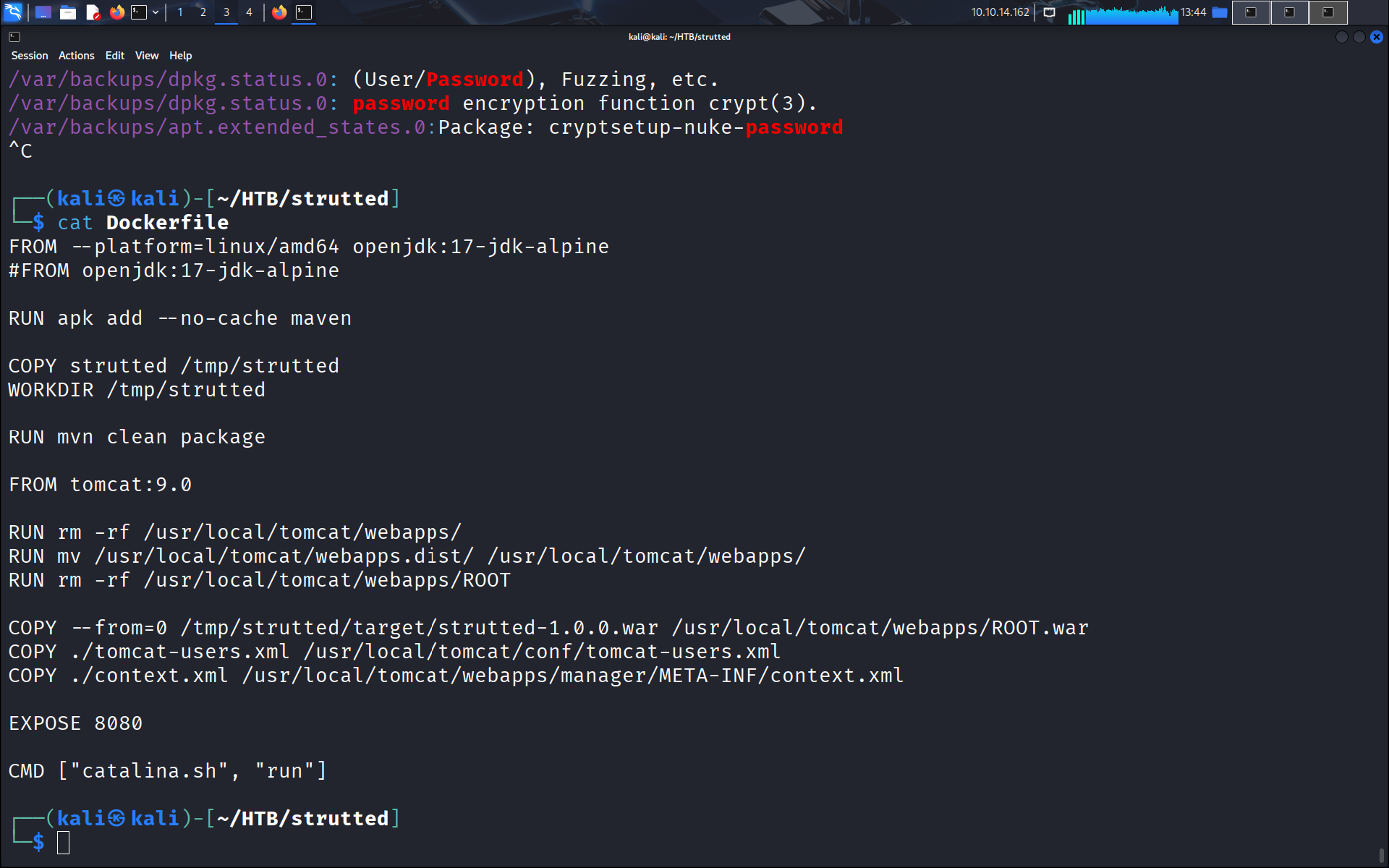Image resolution: width=1389 pixels, height=868 pixels.
Task: Open the Session menu
Action: 30,56
